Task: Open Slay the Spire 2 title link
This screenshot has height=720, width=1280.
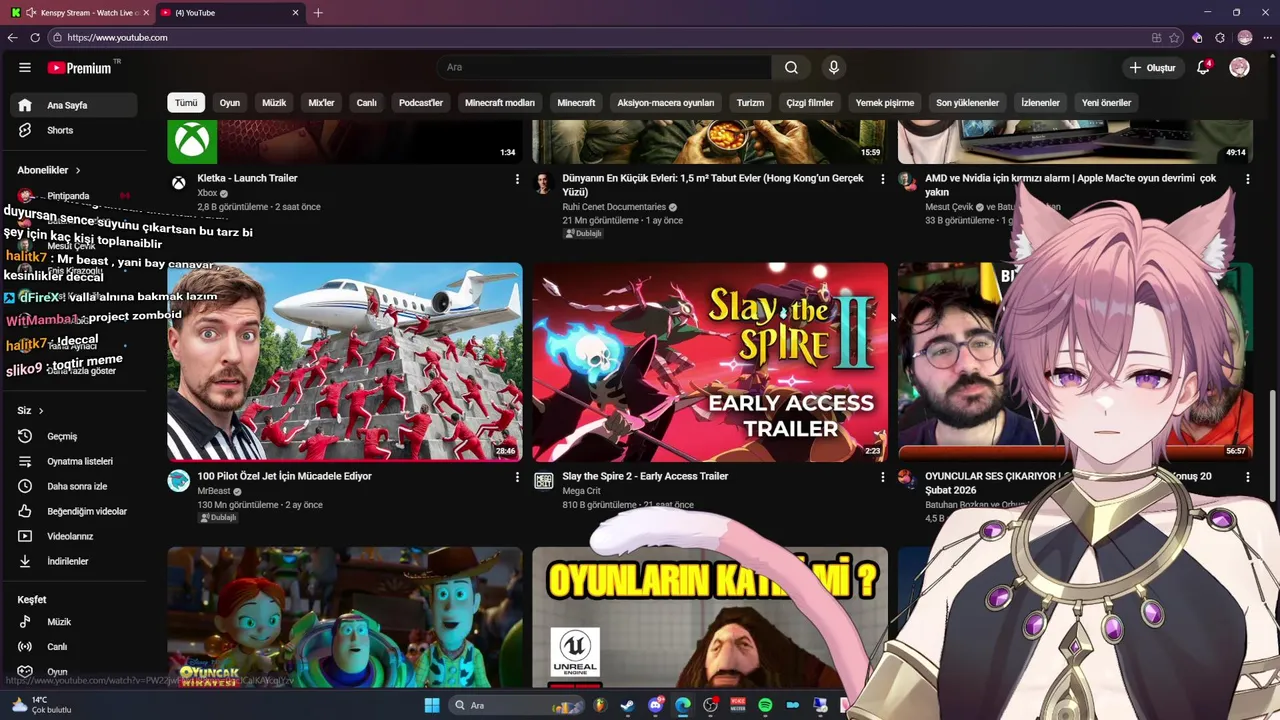Action: tap(645, 476)
